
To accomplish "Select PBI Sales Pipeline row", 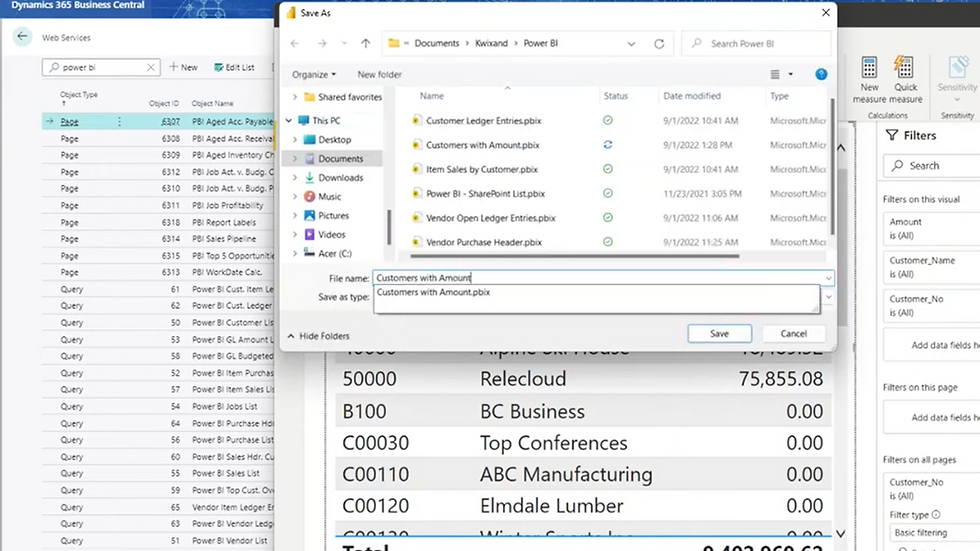I will click(158, 239).
